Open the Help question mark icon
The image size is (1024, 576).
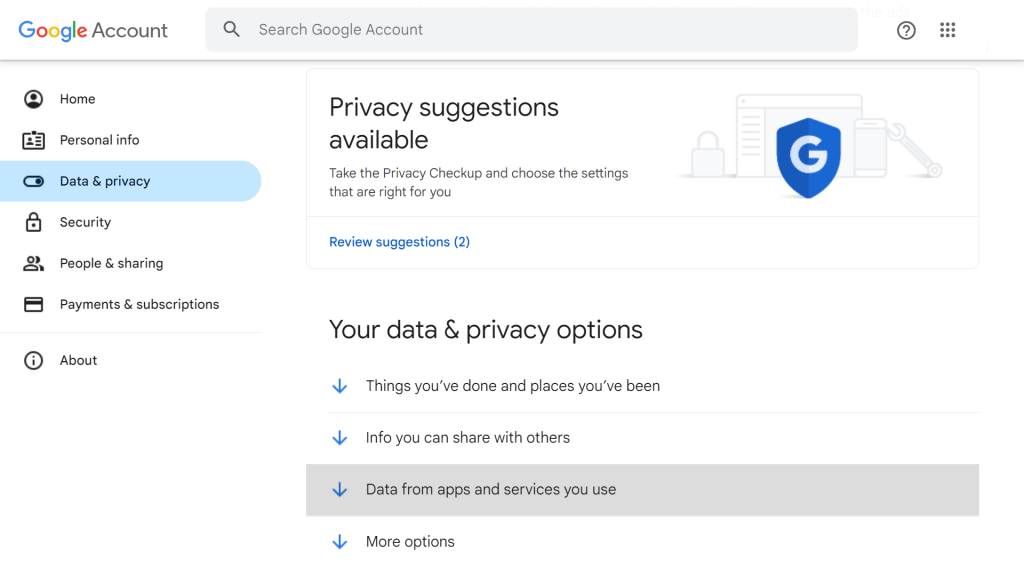point(906,30)
